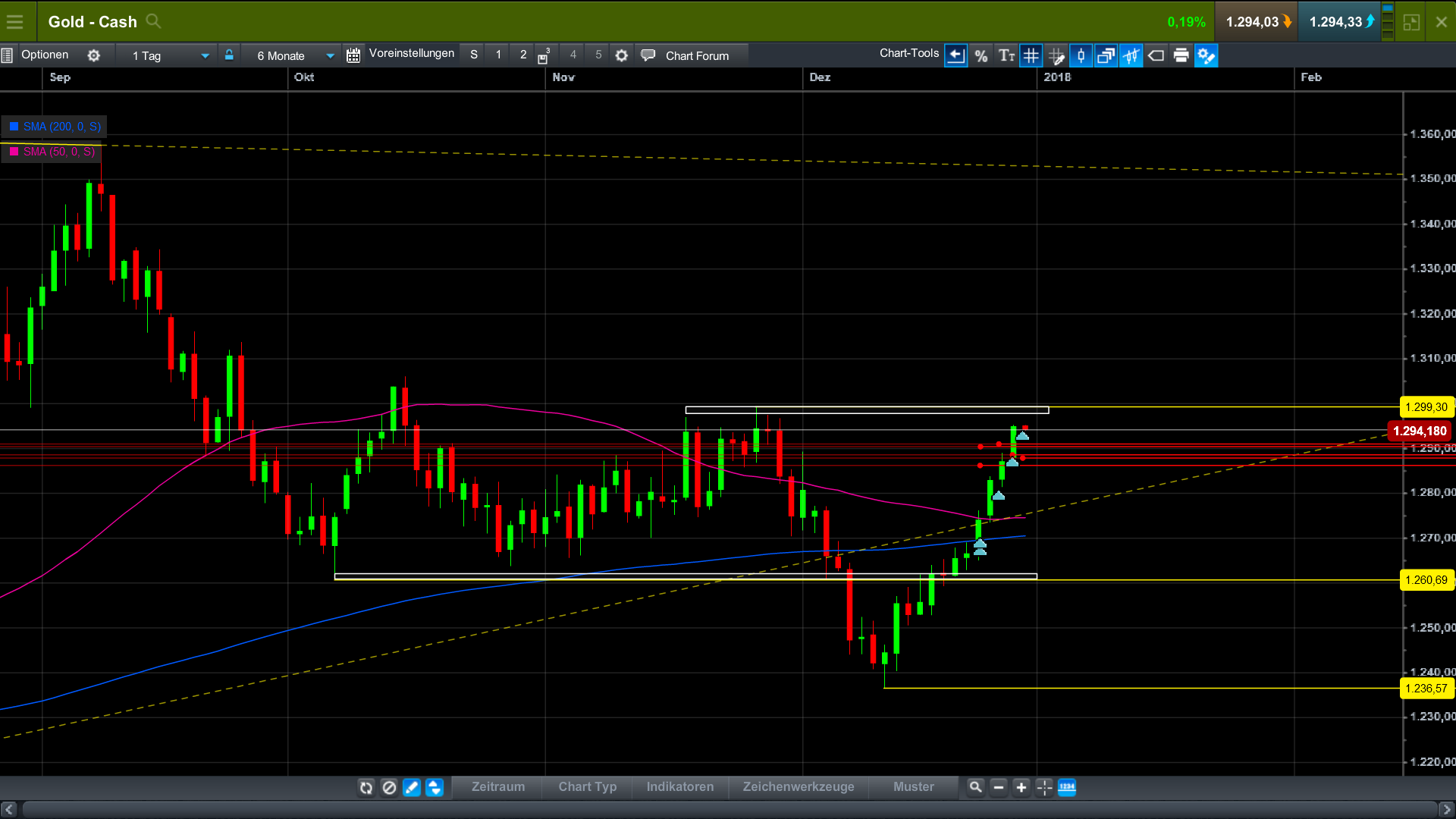Viewport: 1456px width, 819px height.
Task: Select the percent scale icon in Chart-Tools
Action: pyautogui.click(x=981, y=55)
